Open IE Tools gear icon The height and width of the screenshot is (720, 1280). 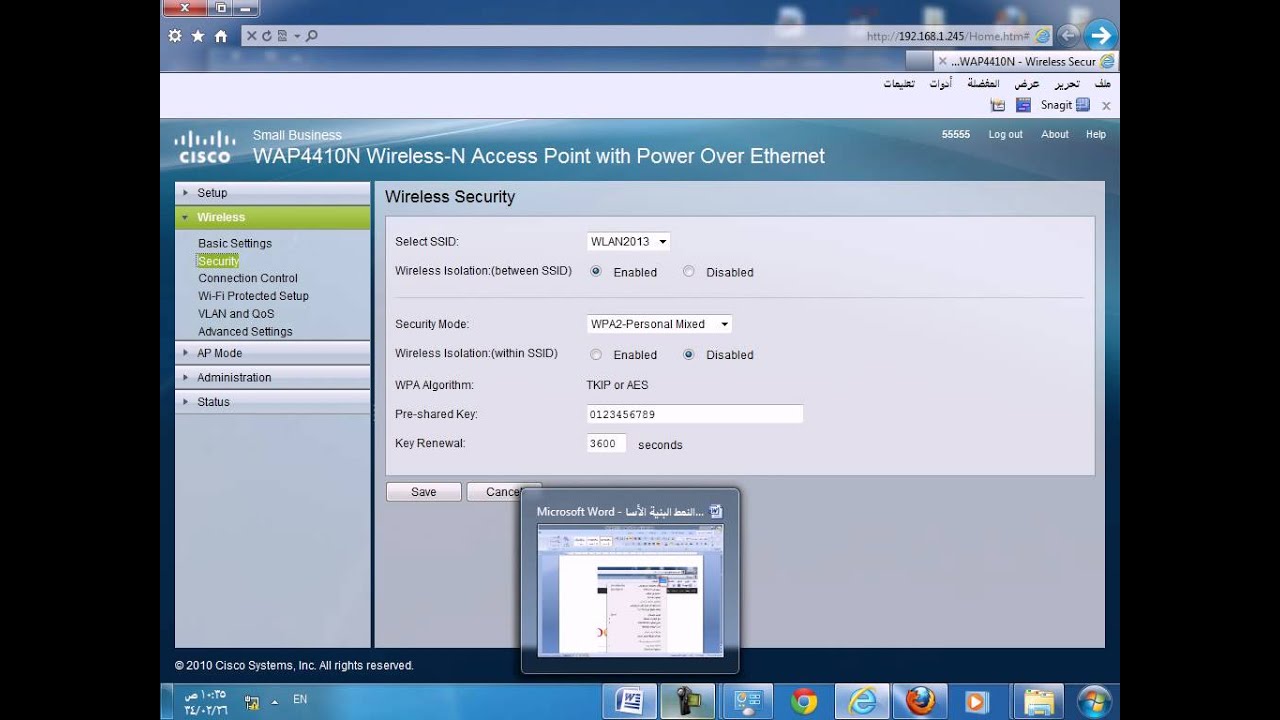point(175,36)
